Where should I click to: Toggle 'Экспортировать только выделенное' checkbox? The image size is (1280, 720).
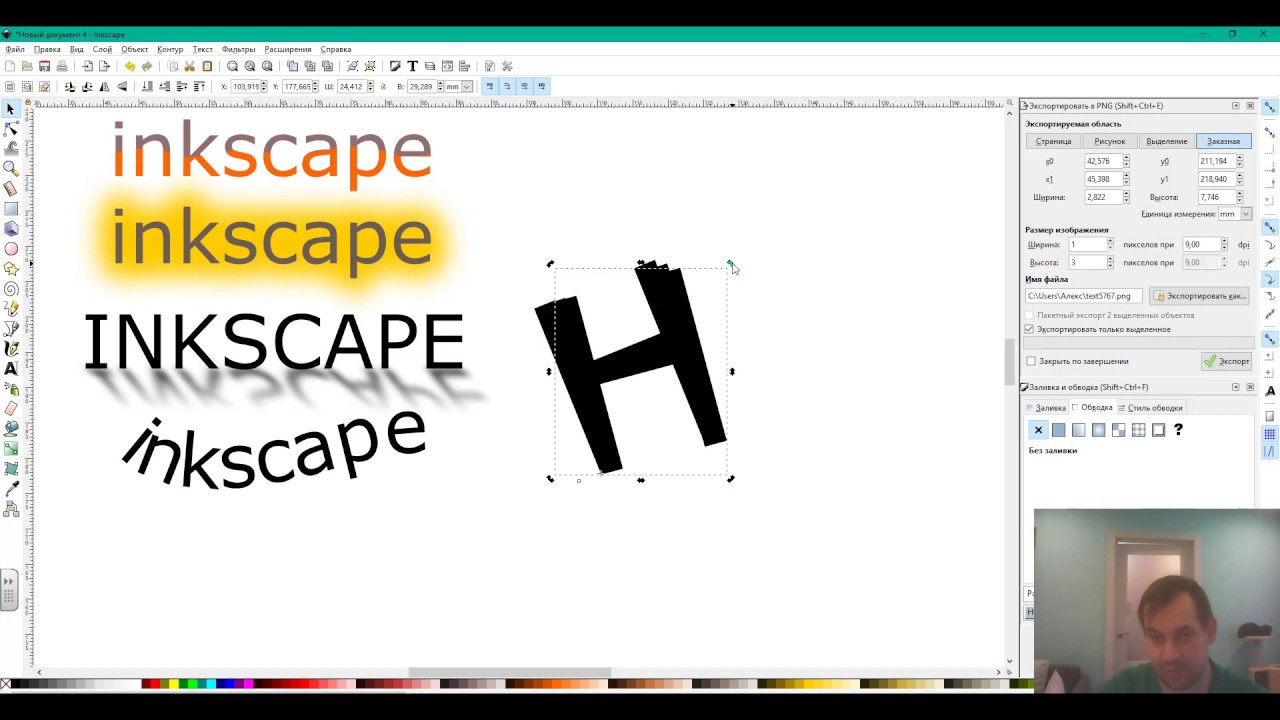[1029, 329]
